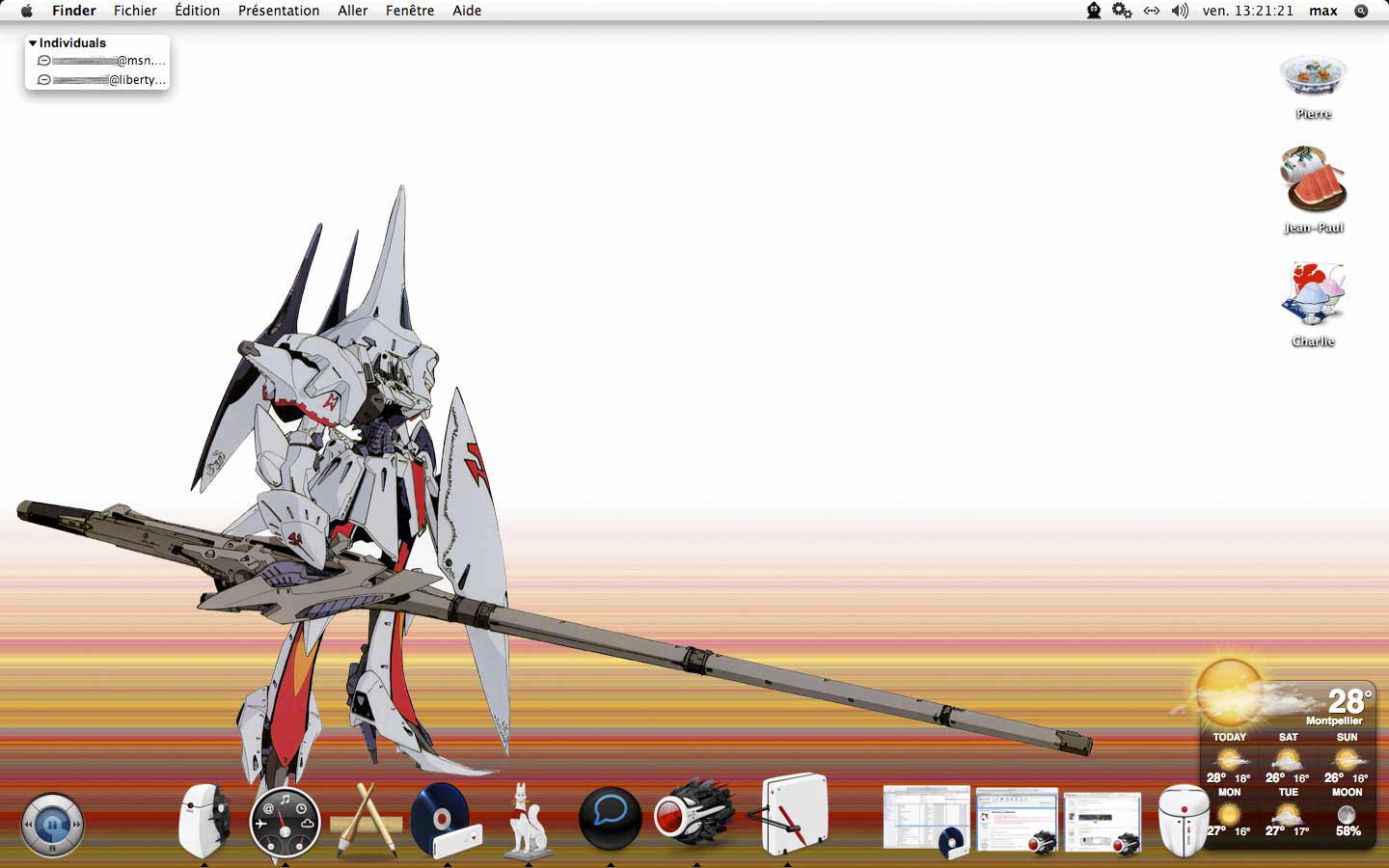Click the TODAY forecast icon
The image size is (1389, 868).
(1229, 760)
